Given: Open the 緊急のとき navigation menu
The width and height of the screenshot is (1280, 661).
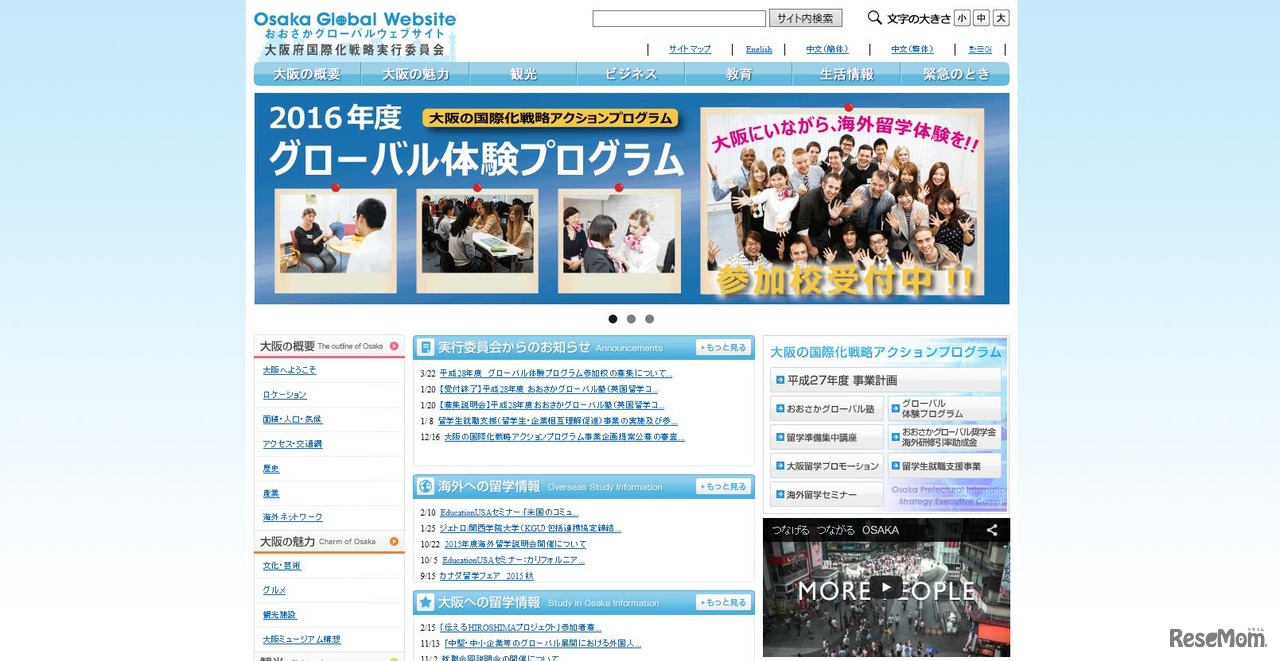Looking at the screenshot, I should pos(955,73).
